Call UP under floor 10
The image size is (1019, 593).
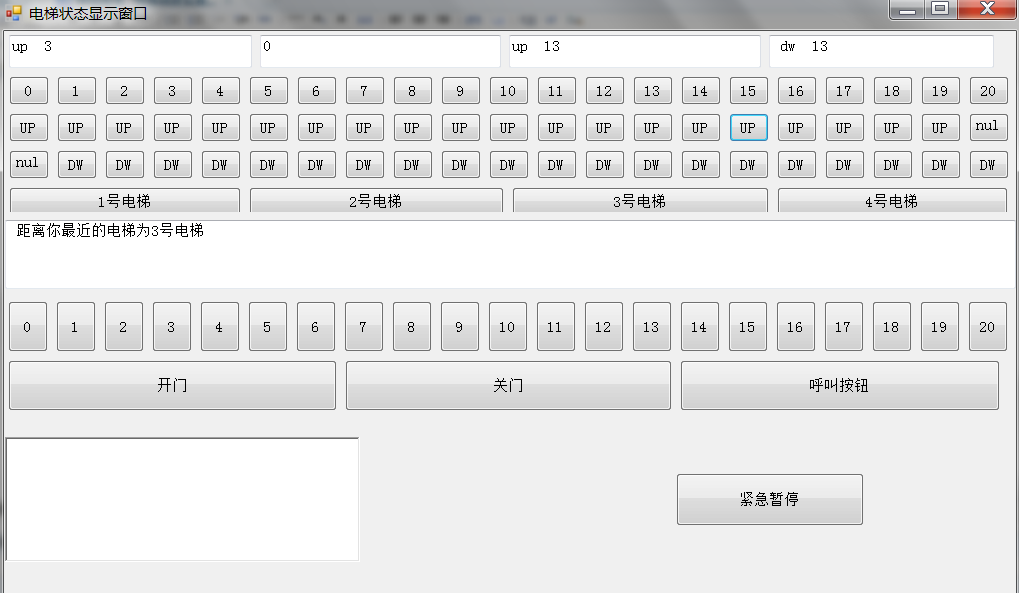click(x=509, y=128)
